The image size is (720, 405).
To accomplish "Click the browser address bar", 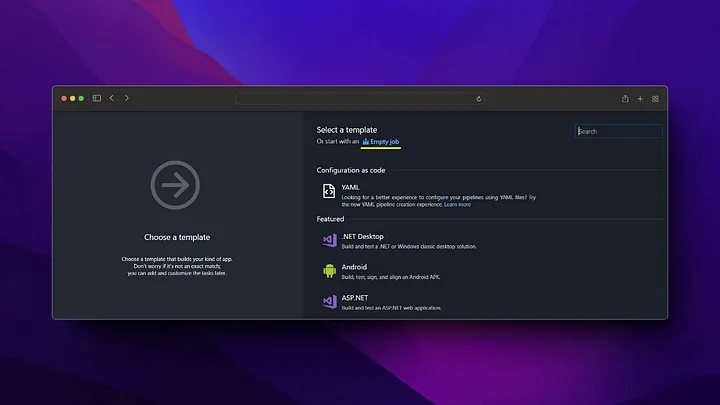I will click(x=360, y=99).
